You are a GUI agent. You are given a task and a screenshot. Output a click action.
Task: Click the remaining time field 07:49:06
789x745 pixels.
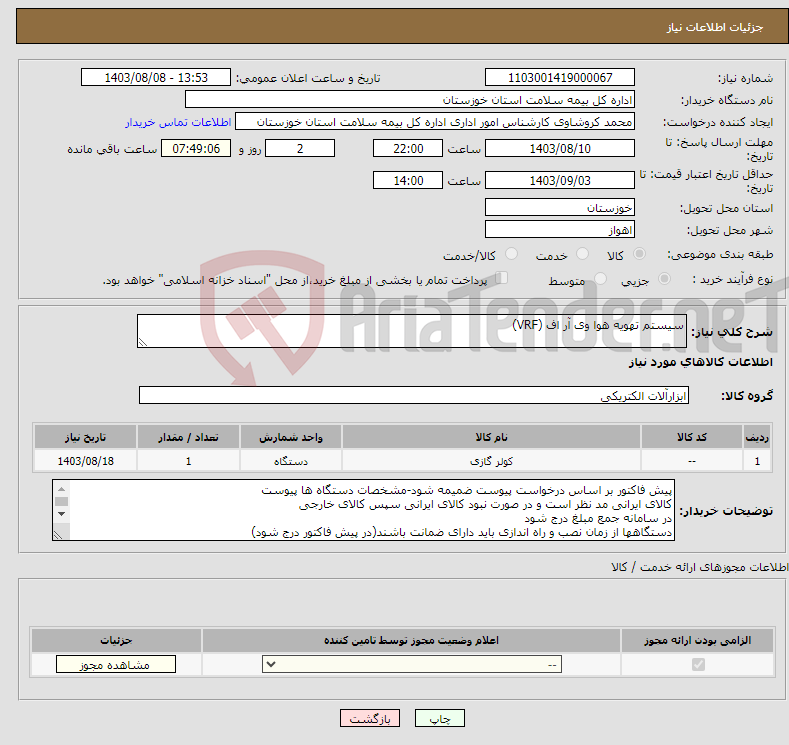pos(196,148)
